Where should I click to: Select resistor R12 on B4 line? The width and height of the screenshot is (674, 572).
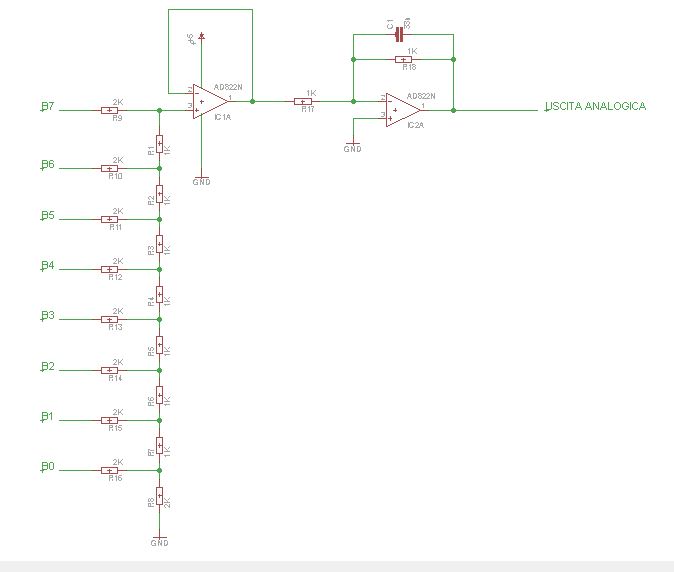tap(110, 269)
